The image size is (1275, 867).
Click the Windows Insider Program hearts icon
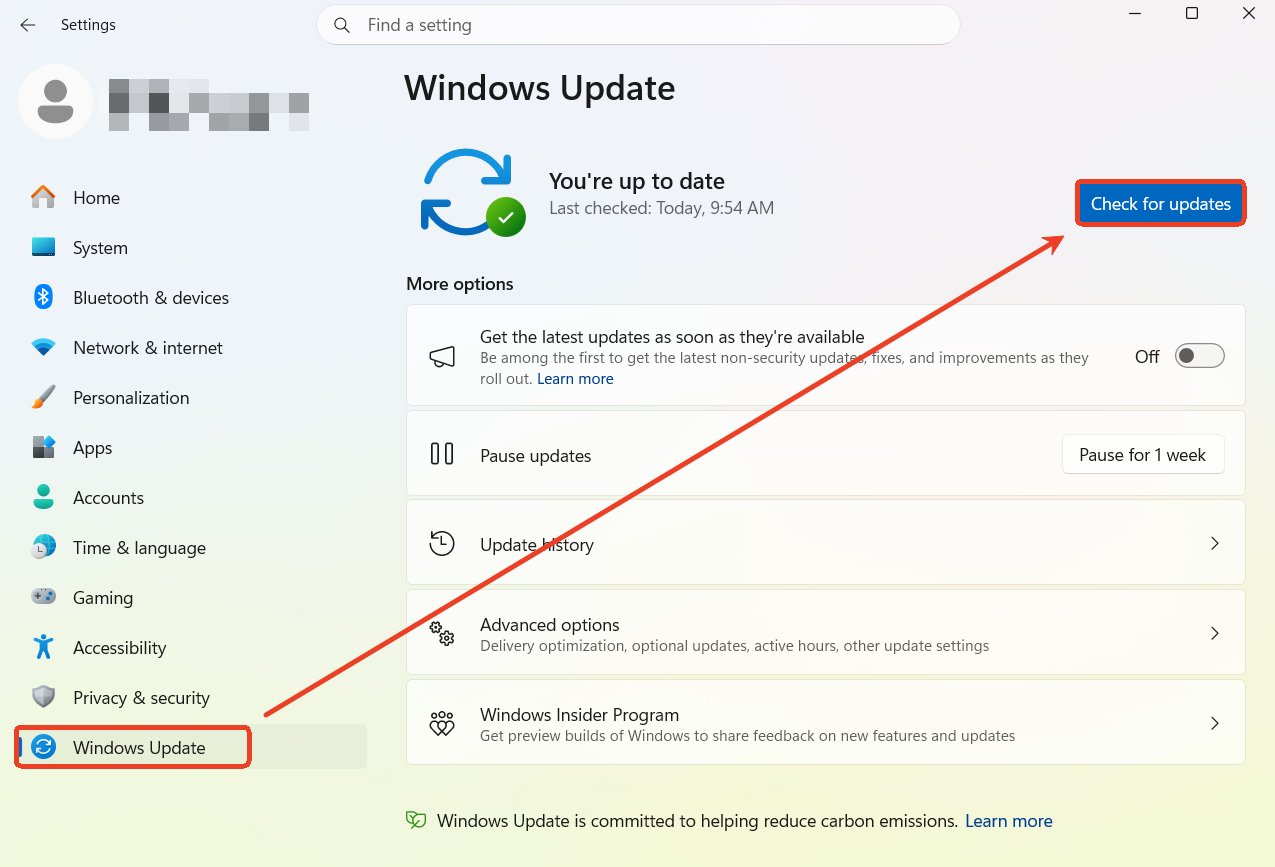pyautogui.click(x=442, y=724)
